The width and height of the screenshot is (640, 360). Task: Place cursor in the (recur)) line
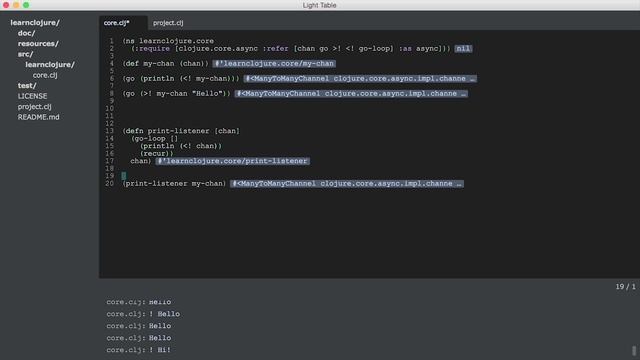coord(156,154)
